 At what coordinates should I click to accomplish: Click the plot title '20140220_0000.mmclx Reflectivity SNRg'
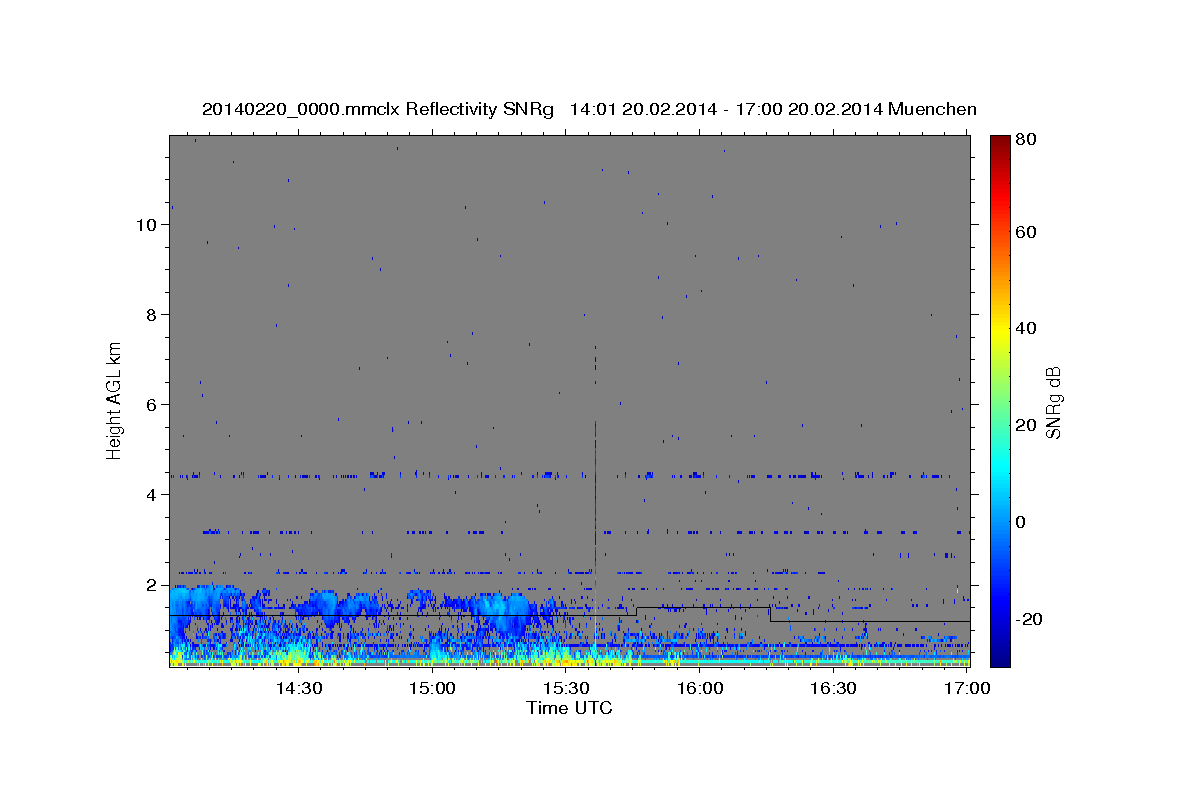(x=377, y=109)
